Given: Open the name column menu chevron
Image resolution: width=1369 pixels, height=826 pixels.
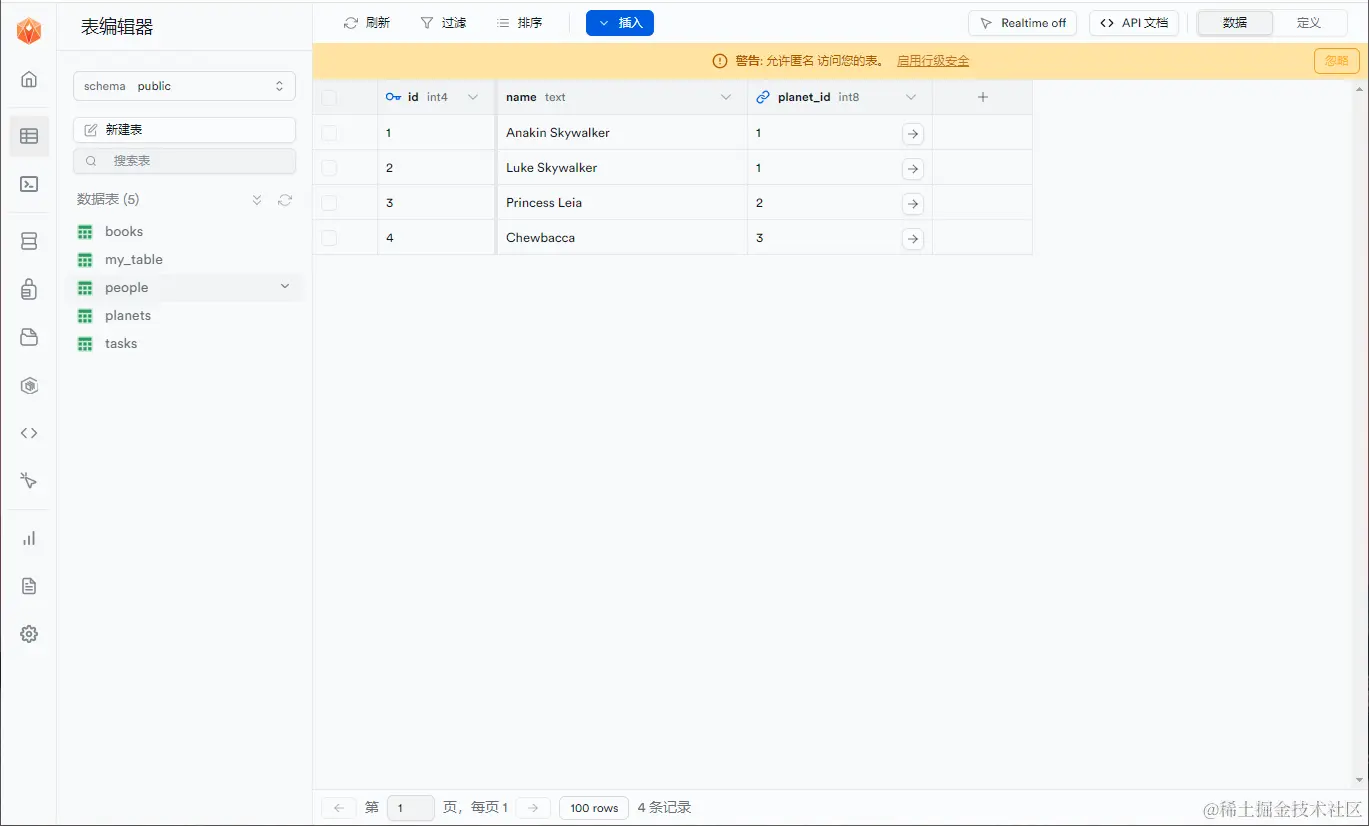Looking at the screenshot, I should click(727, 97).
